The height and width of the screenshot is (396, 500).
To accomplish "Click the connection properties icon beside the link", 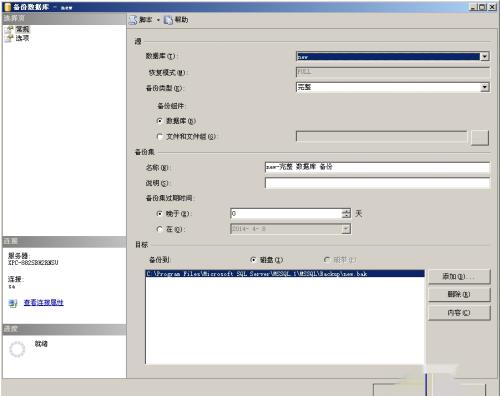I will 13,303.
